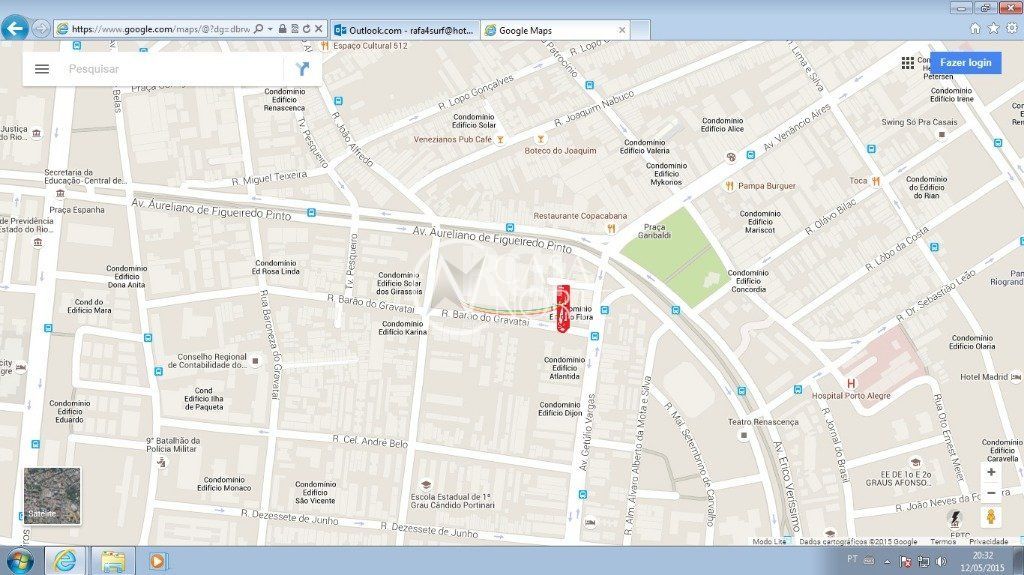1024x575 pixels.
Task: Click the blue directions icon
Action: (x=302, y=69)
